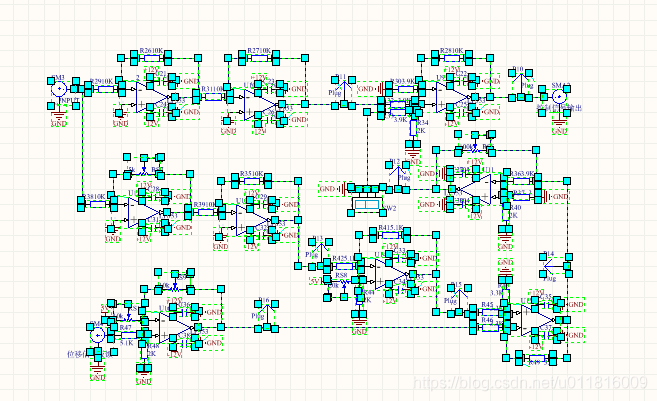Image resolution: width=657 pixels, height=401 pixels.
Task: Select the P12 plug symbol
Action: 398,177
